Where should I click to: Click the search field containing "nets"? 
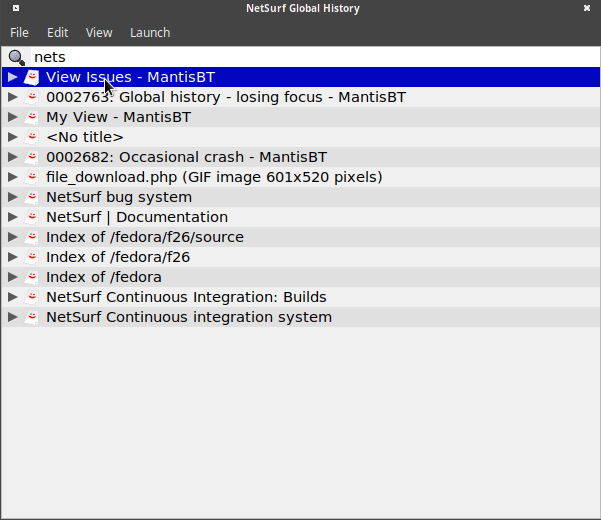(300, 57)
